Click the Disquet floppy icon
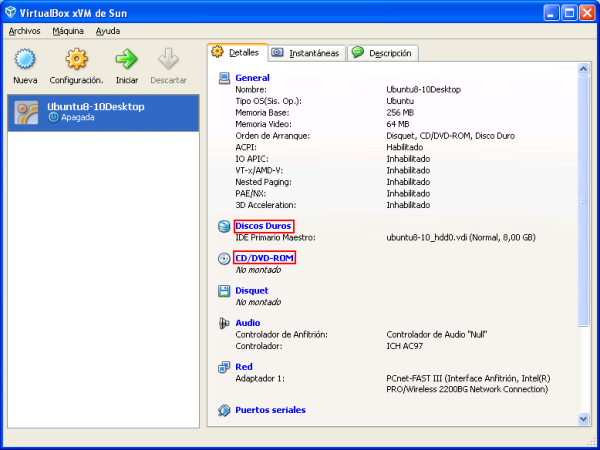Viewport: 600px width, 450px height. click(224, 291)
